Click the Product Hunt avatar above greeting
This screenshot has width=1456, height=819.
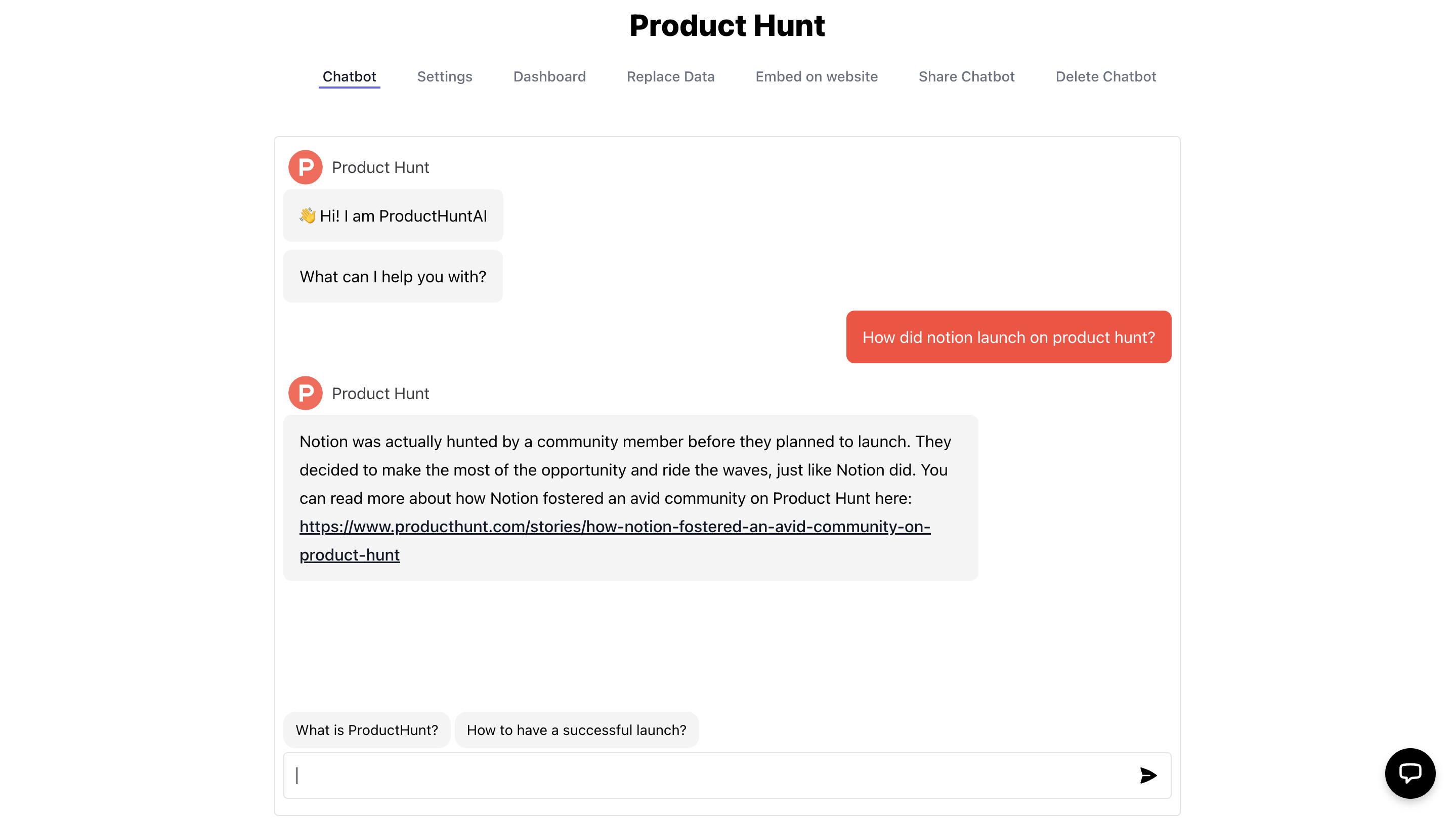pos(305,167)
